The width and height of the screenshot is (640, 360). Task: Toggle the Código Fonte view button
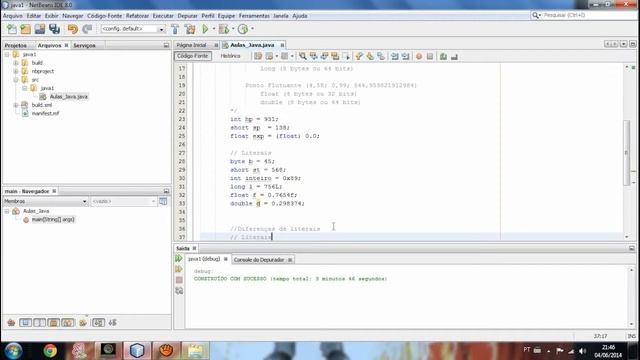[193, 56]
